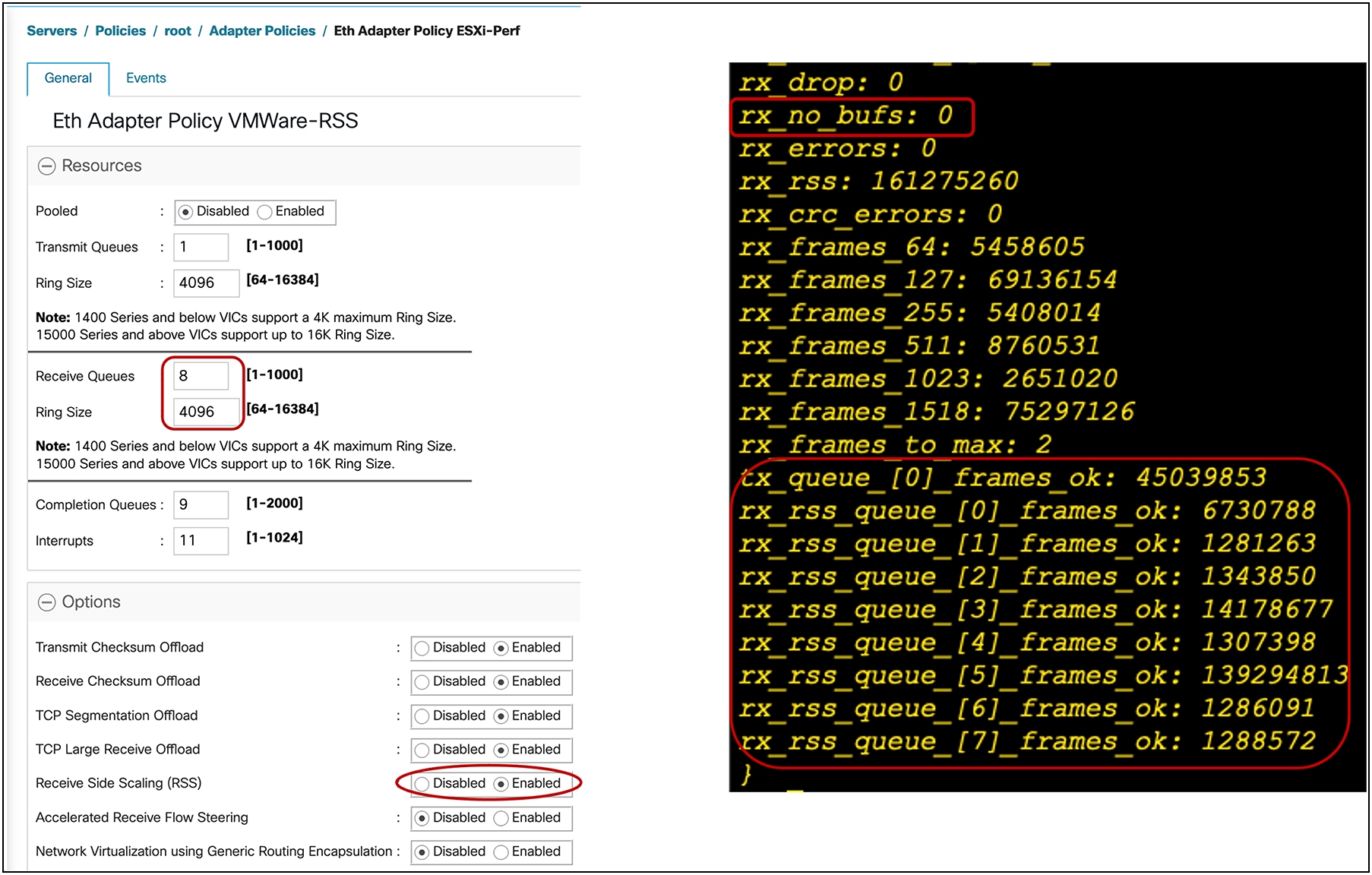Click the Completion Queues input field
This screenshot has height=875, width=1372.
[x=201, y=504]
